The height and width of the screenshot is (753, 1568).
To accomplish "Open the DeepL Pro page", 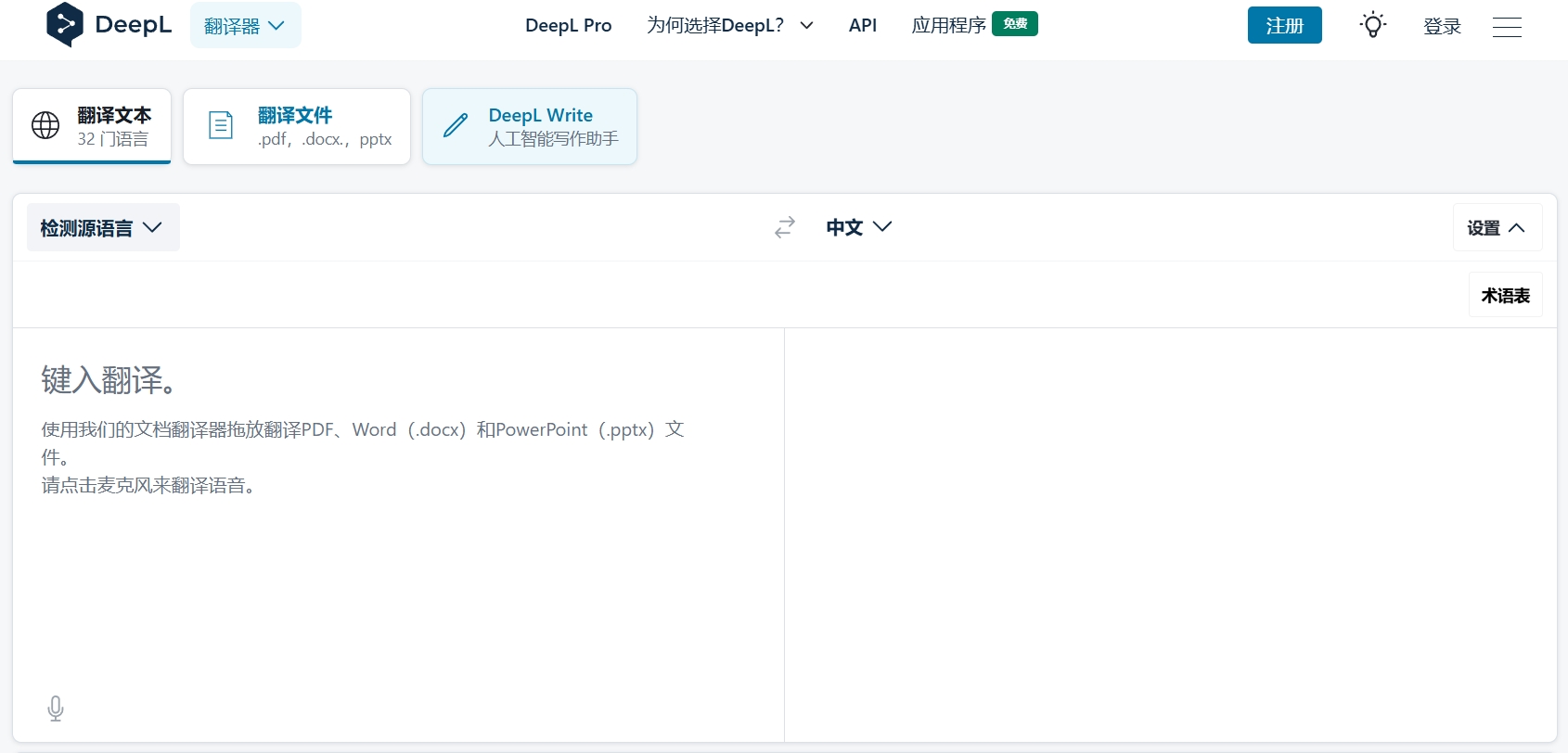I will tap(568, 25).
